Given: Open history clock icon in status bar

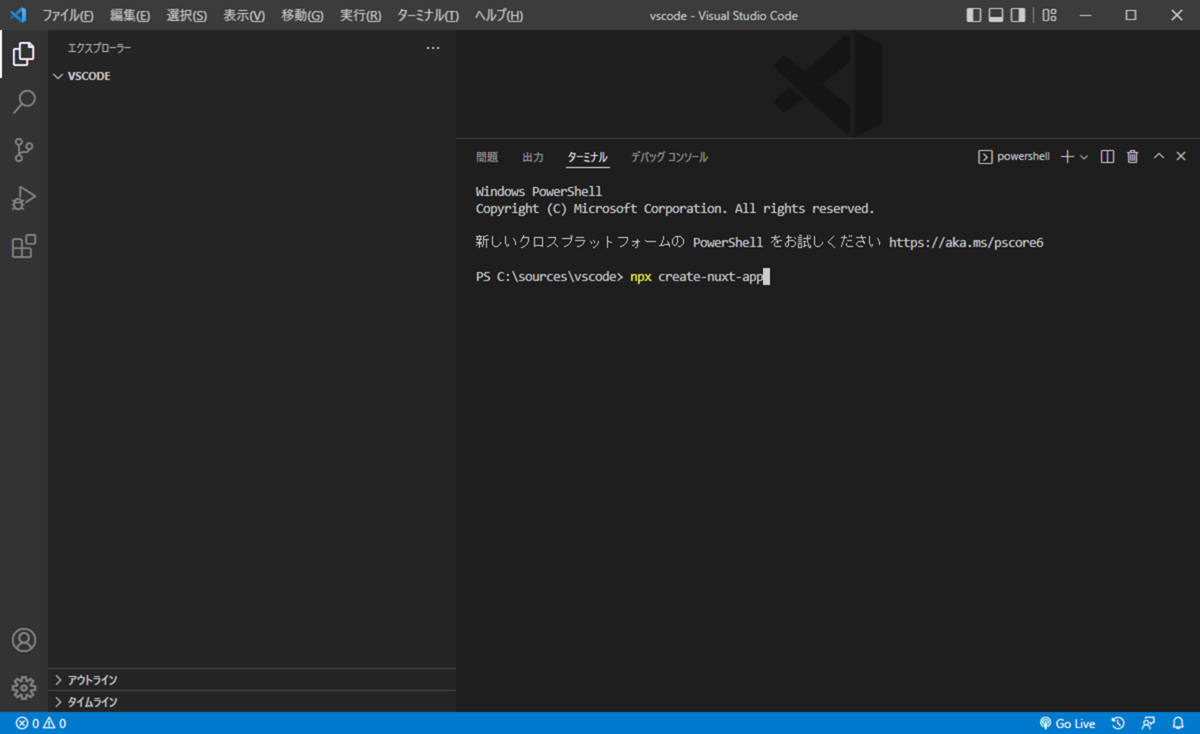Looking at the screenshot, I should tap(1118, 723).
